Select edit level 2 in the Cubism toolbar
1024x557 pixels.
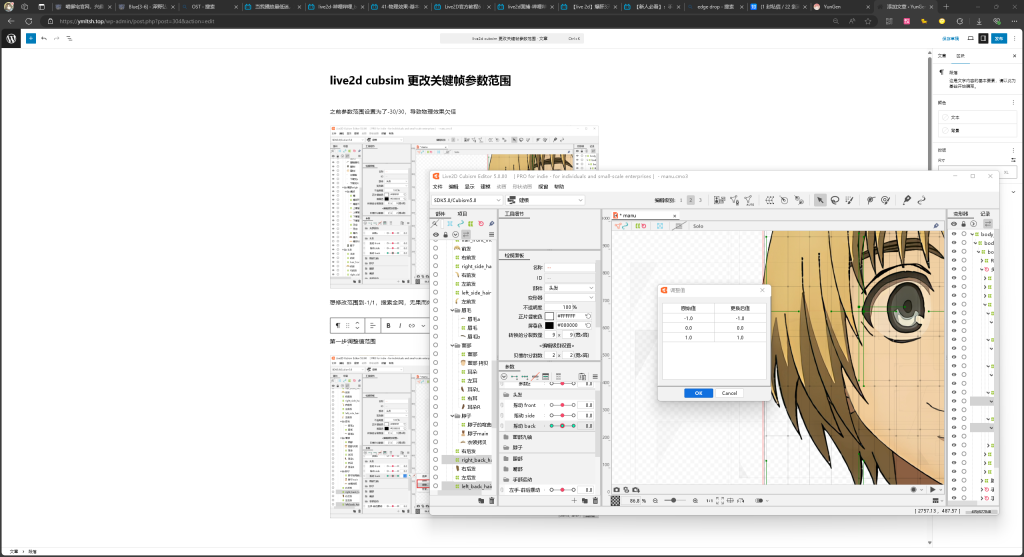(690, 200)
